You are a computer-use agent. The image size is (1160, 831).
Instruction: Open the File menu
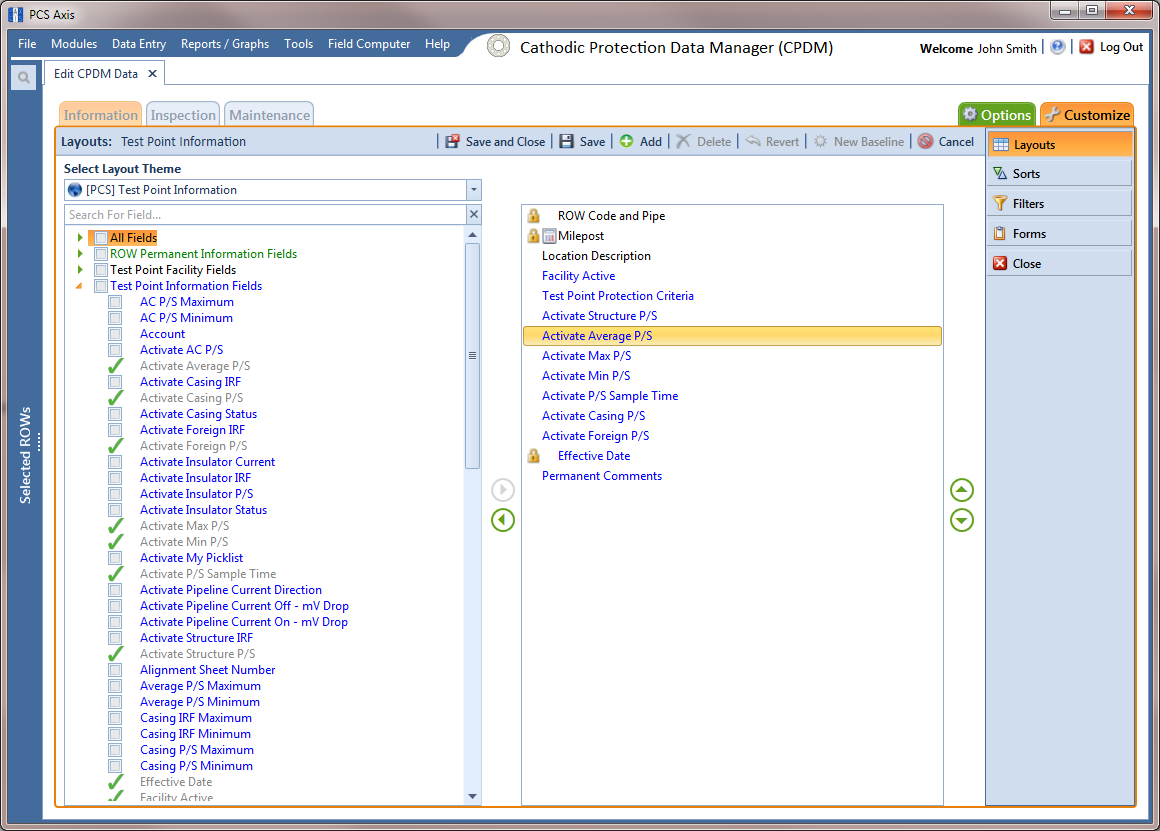click(27, 44)
